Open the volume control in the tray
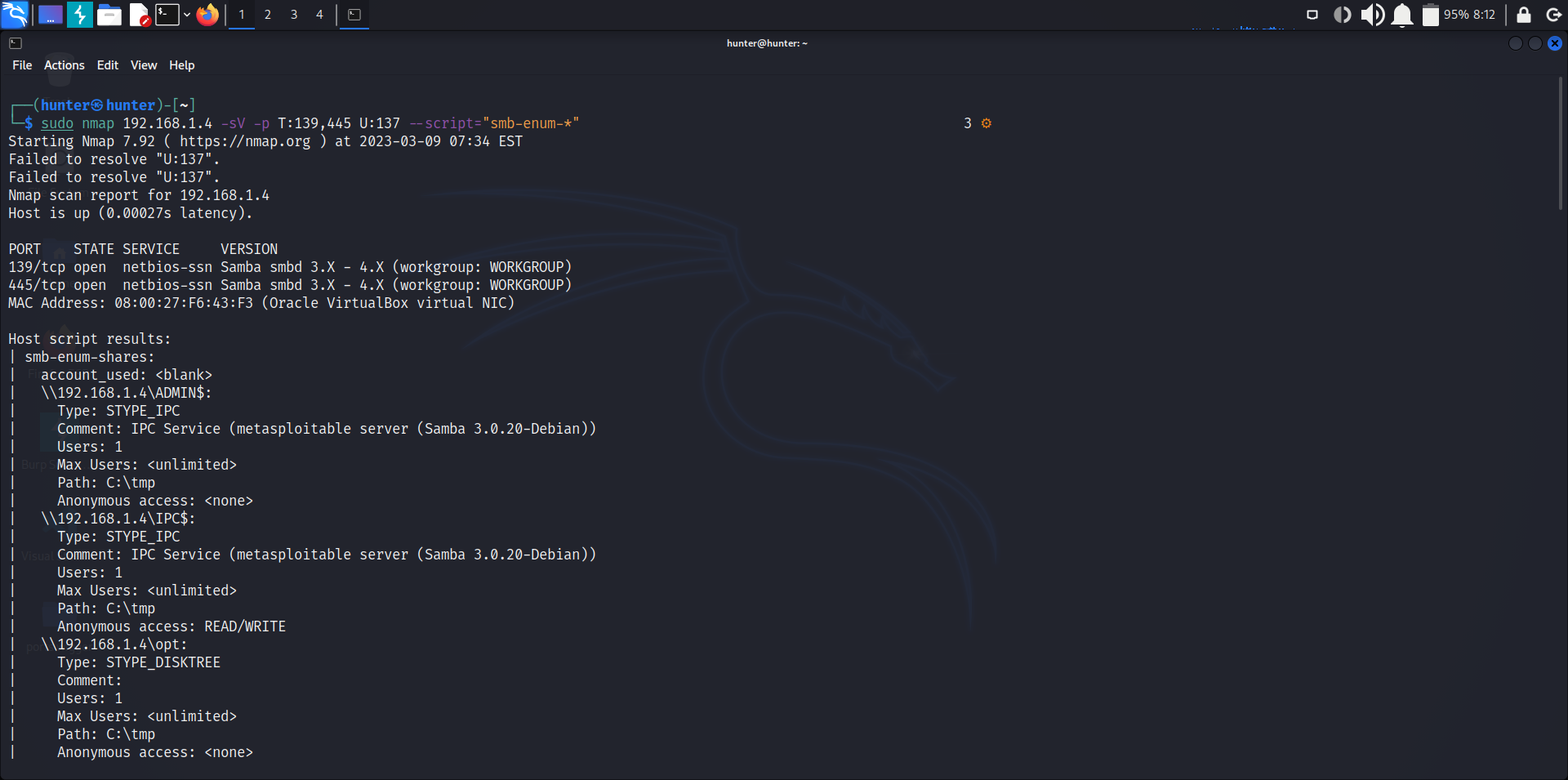 click(1372, 15)
